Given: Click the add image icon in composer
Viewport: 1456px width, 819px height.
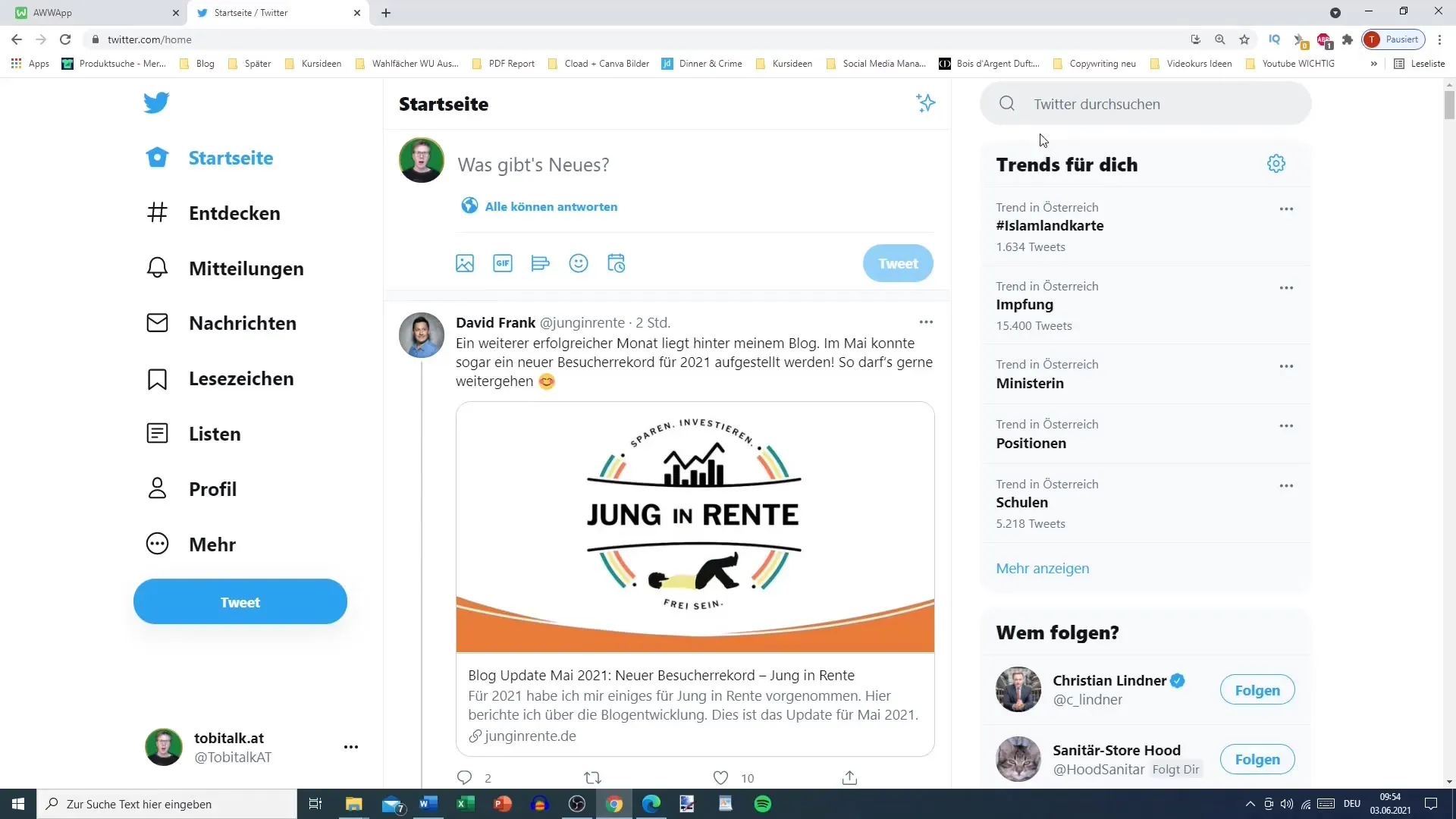Looking at the screenshot, I should click(465, 264).
